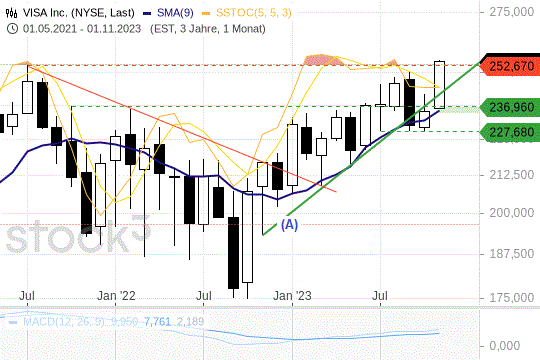
Task: Click the orange SSTOC legend color marker
Action: (207, 13)
